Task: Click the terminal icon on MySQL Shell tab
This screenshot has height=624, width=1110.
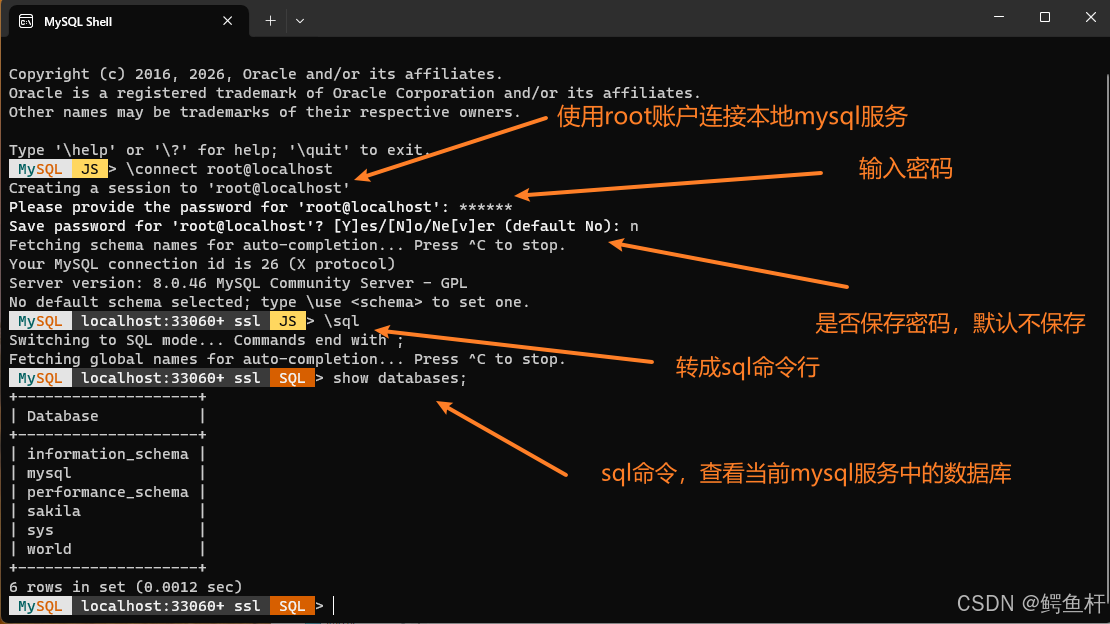Action: coord(26,21)
